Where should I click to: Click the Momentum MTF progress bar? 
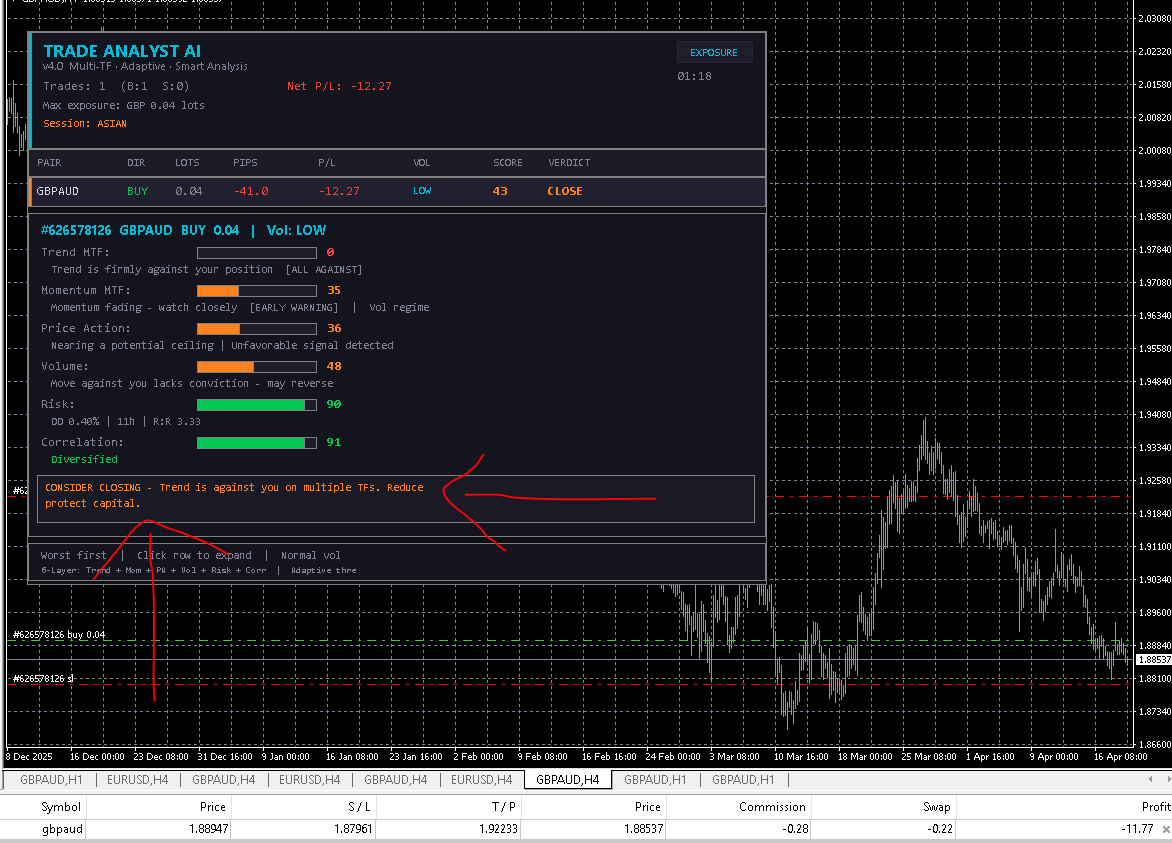[256, 291]
